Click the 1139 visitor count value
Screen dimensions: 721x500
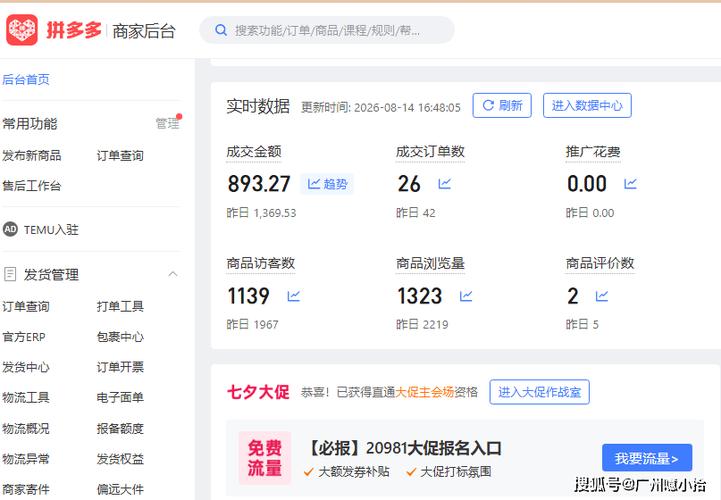coord(249,296)
